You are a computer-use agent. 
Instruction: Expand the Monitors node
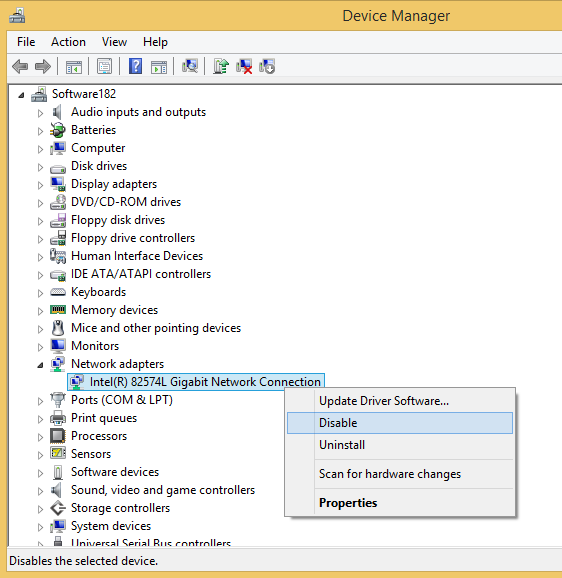click(x=40, y=347)
